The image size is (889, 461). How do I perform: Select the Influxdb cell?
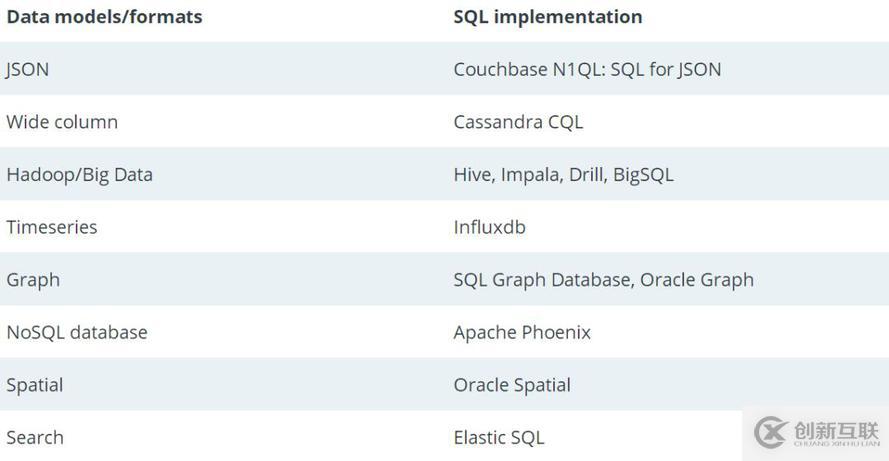[489, 227]
